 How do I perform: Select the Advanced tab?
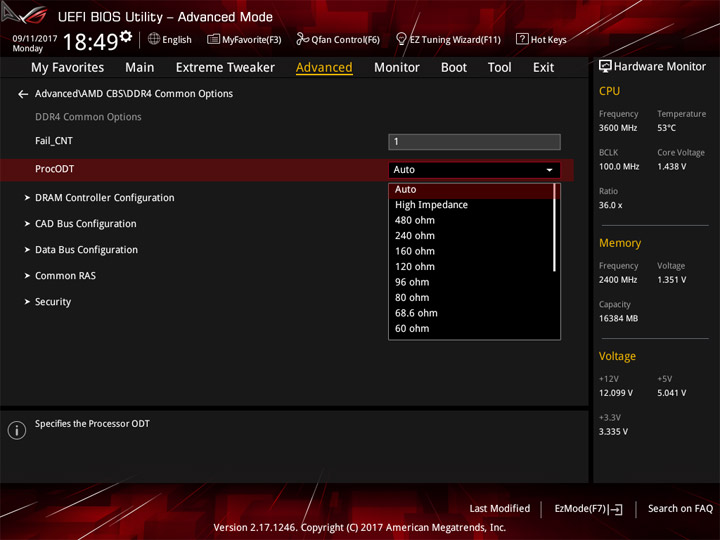324,68
